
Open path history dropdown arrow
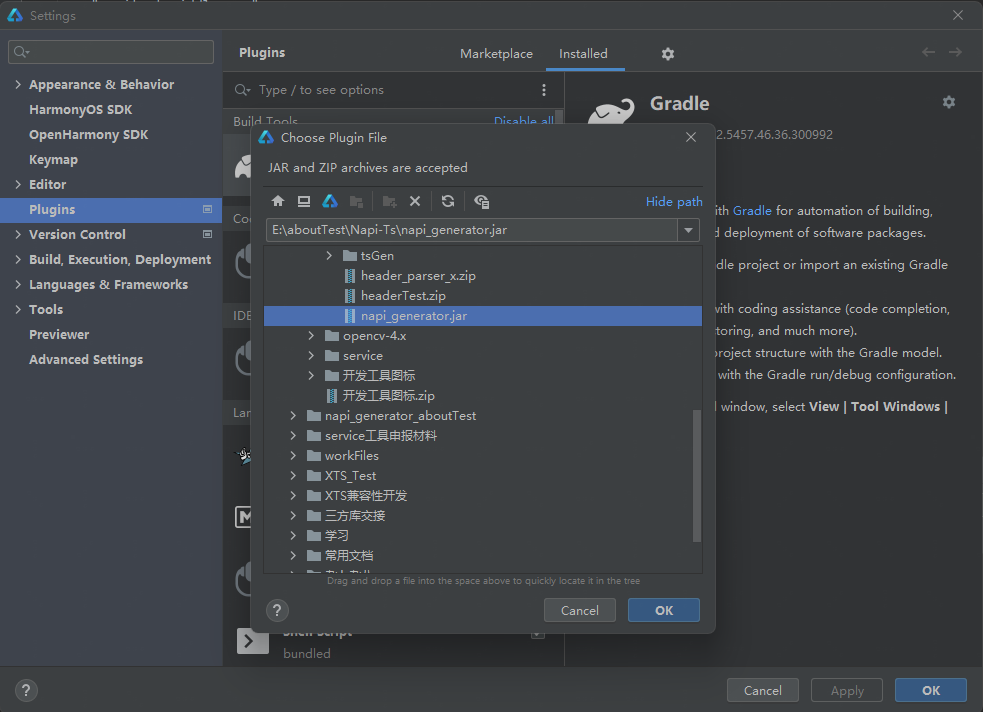pyautogui.click(x=688, y=231)
